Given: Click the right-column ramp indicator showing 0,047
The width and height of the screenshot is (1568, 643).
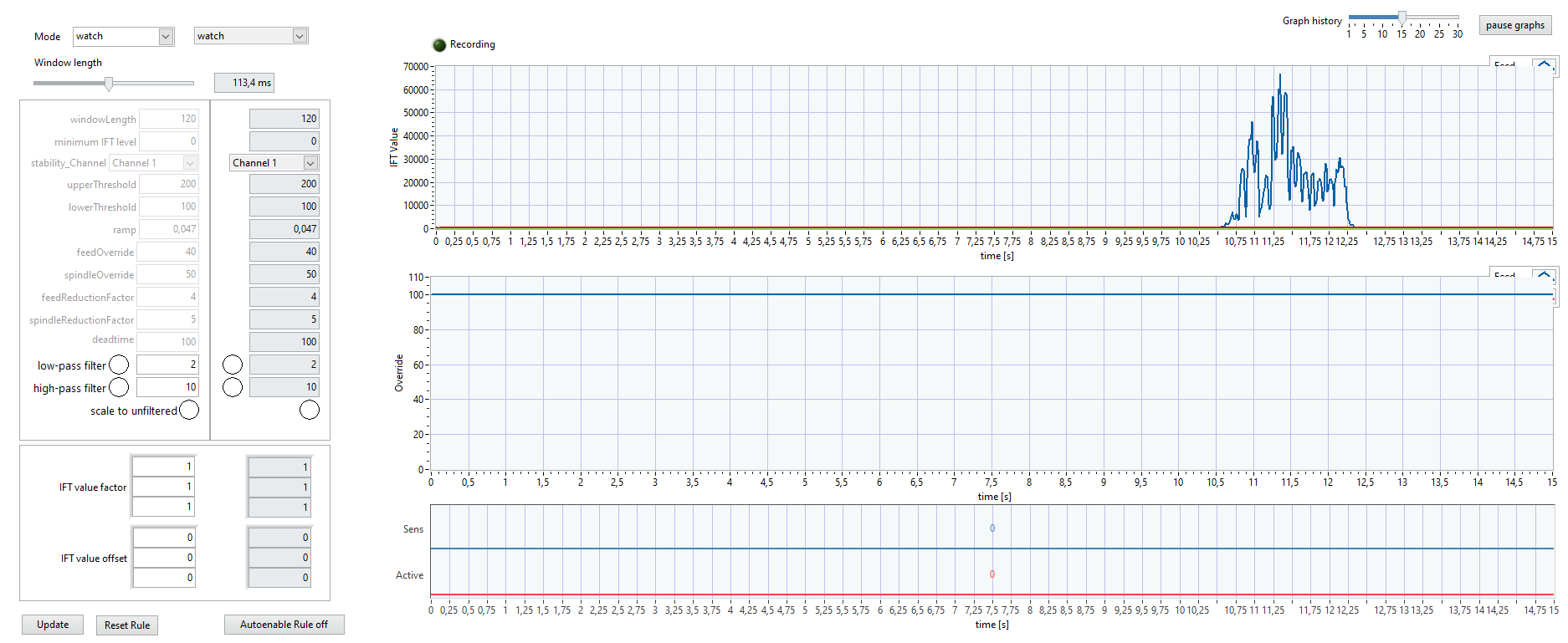Looking at the screenshot, I should coord(284,229).
